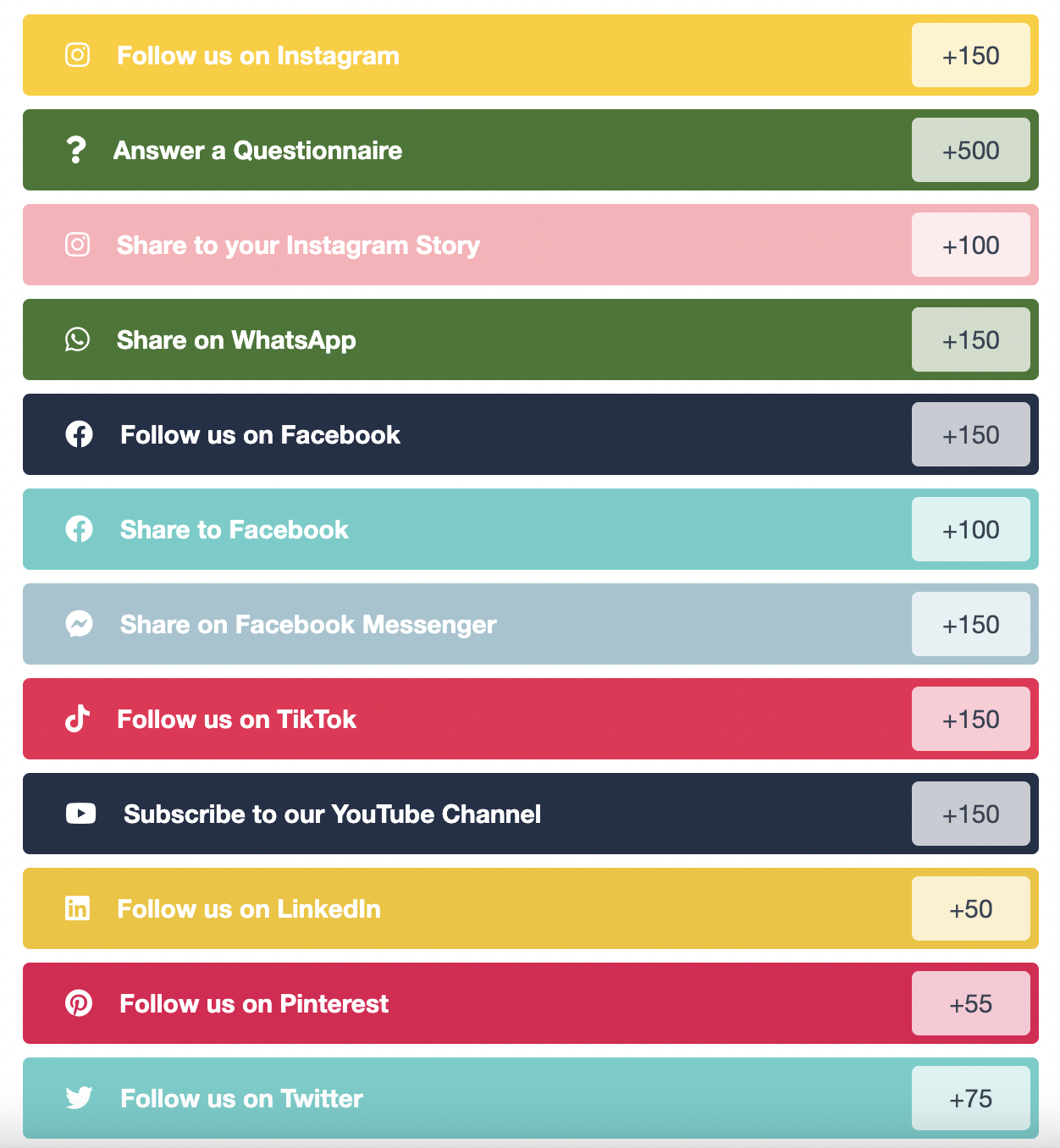Open Follow us on Facebook
The width and height of the screenshot is (1060, 1148).
click(x=260, y=435)
